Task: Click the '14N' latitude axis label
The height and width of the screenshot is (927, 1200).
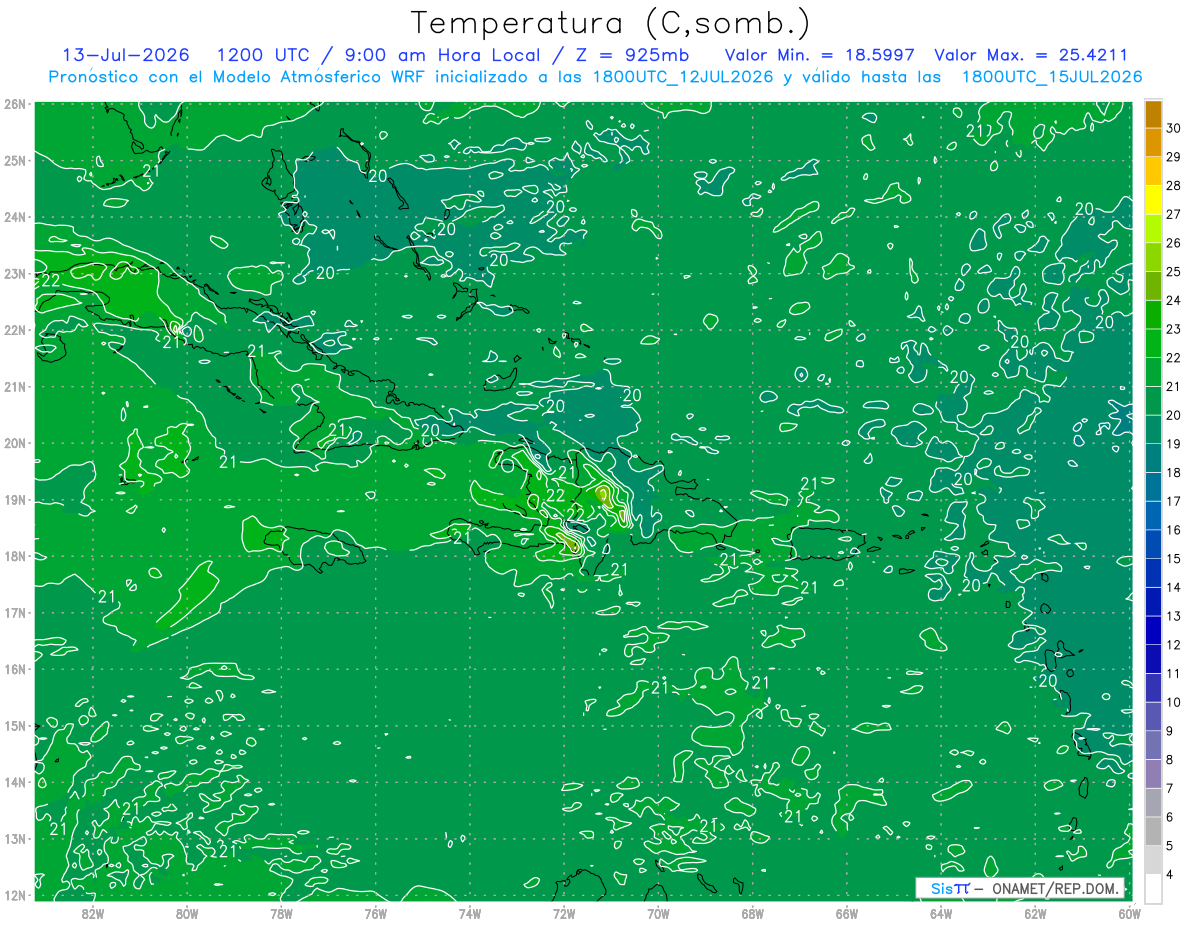Action: click(16, 782)
